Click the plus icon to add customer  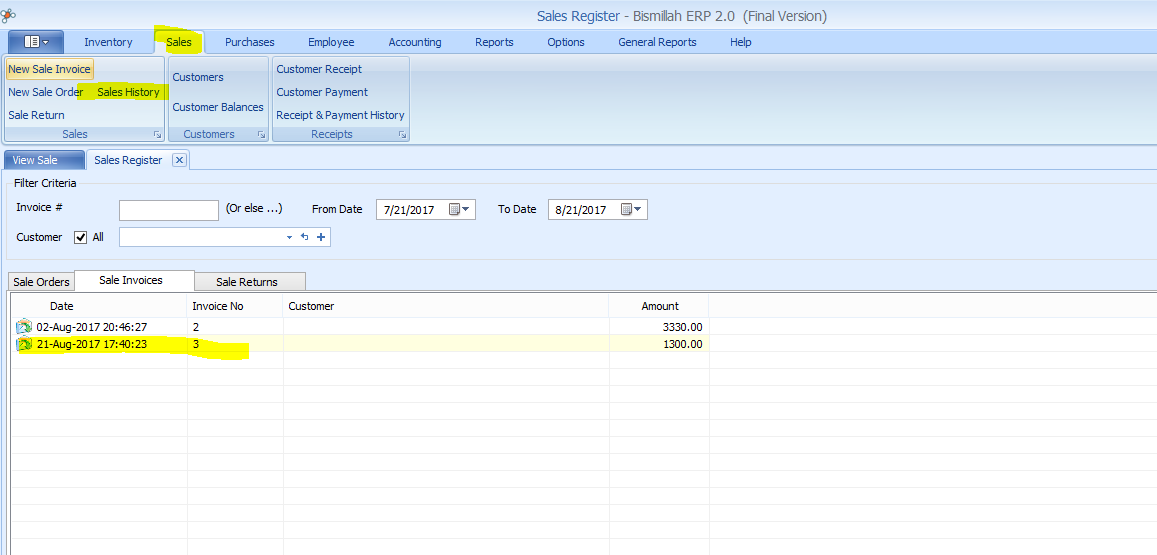(321, 237)
